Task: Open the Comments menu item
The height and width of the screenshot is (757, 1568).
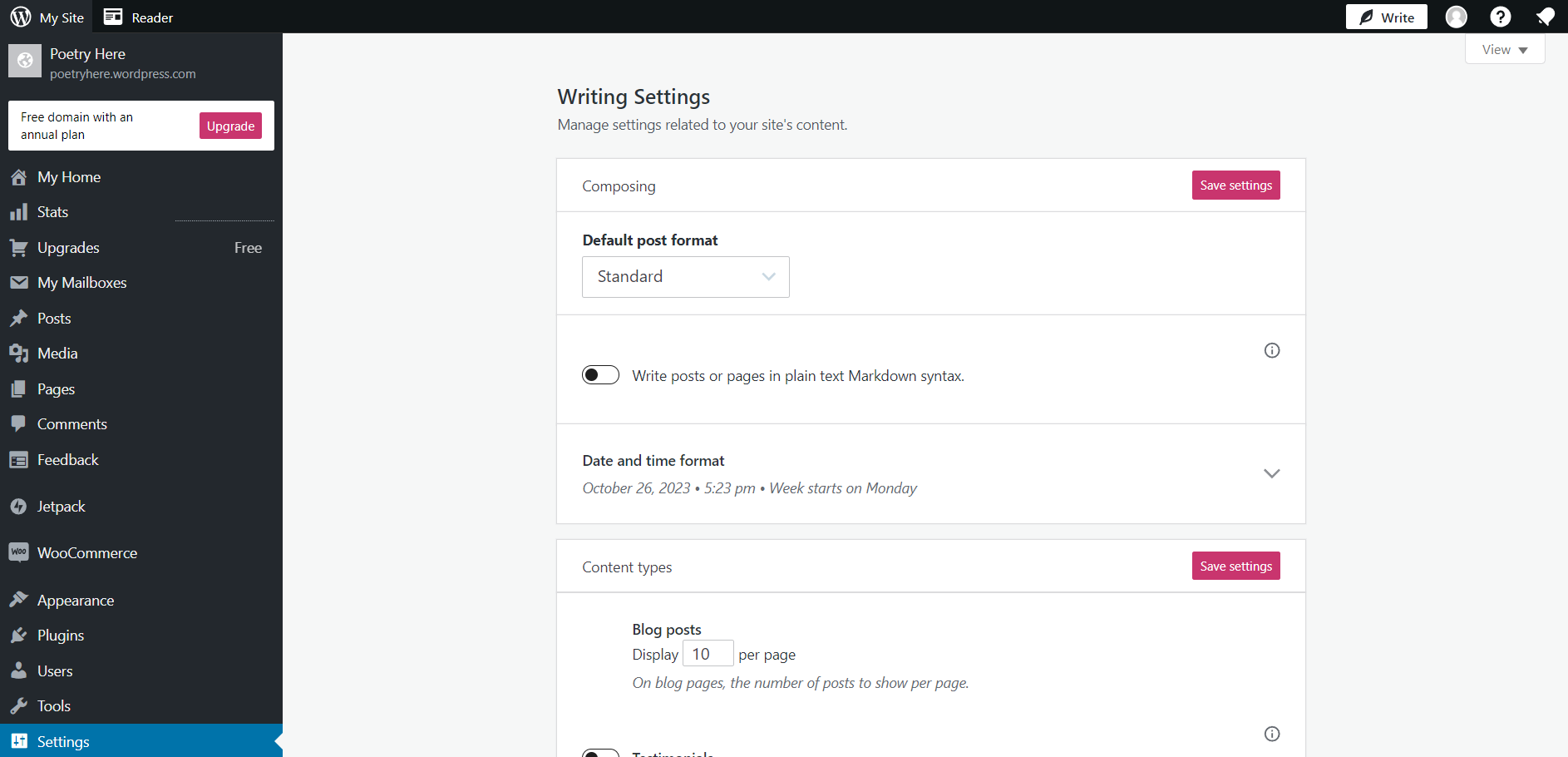Action: (141, 424)
